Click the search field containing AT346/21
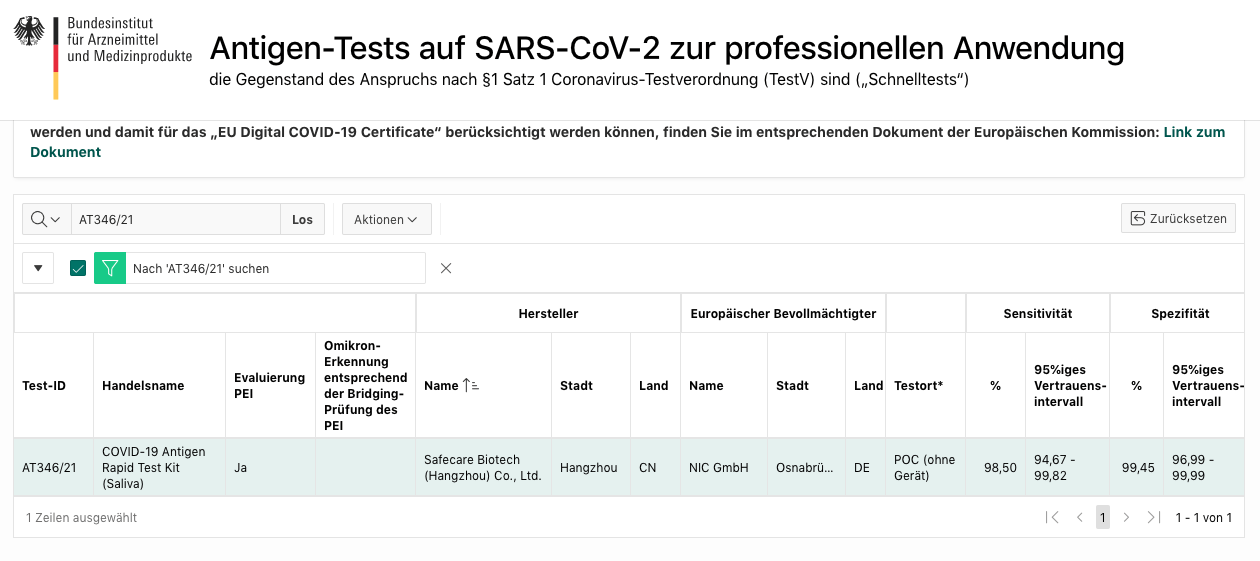 (175, 219)
